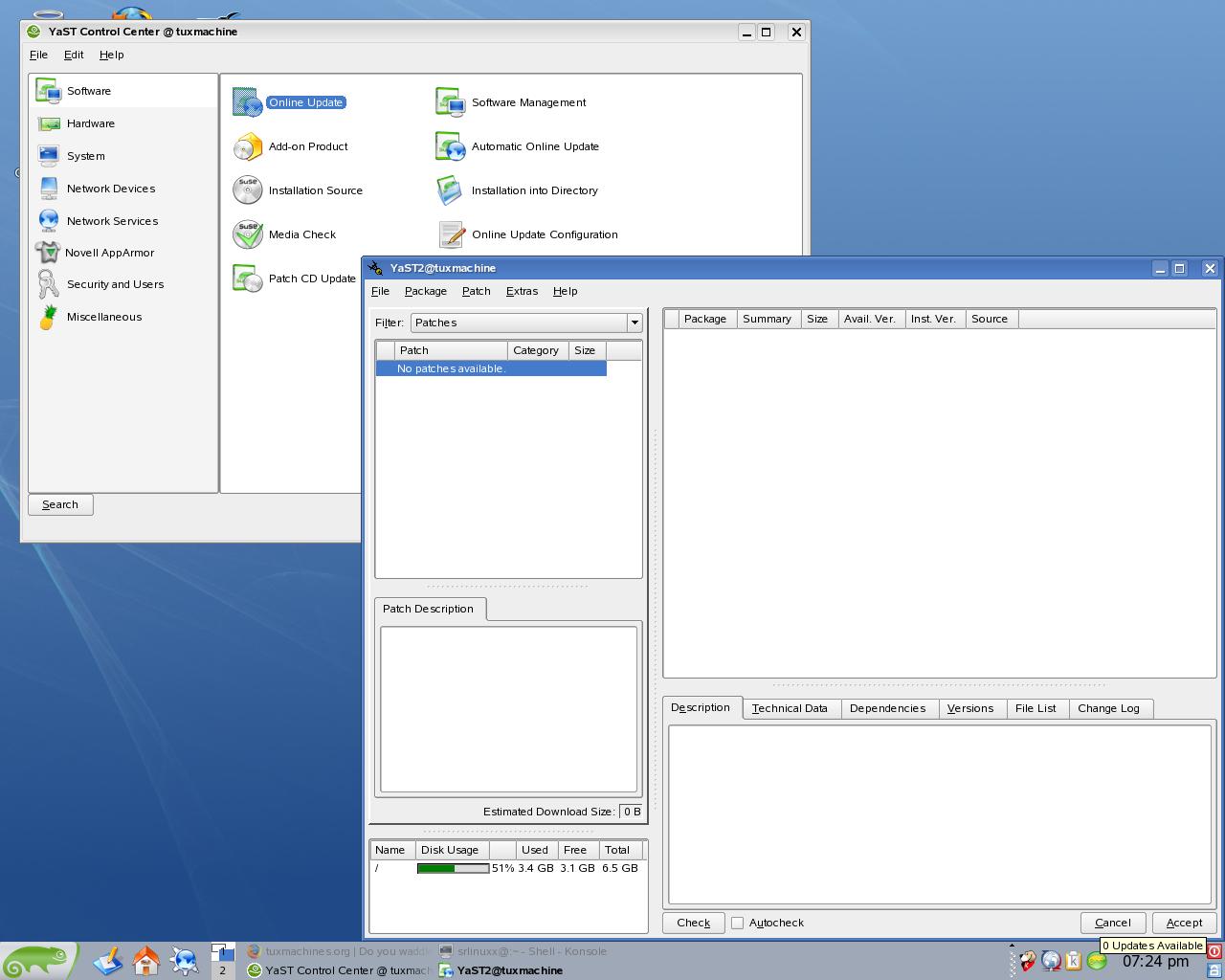The height and width of the screenshot is (980, 1225).
Task: Select Network Devices category in sidebar
Action: click(x=110, y=189)
